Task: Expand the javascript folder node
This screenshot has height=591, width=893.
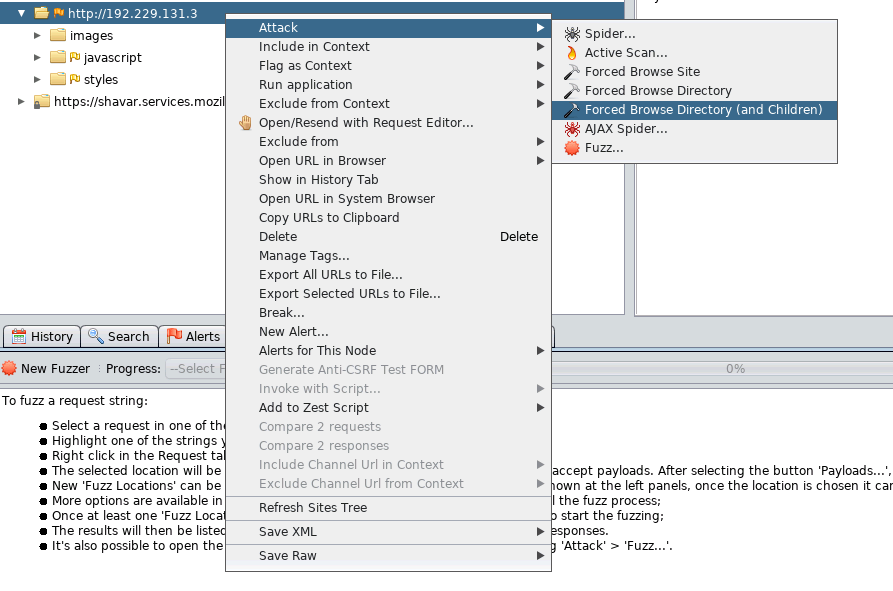Action: (38, 58)
